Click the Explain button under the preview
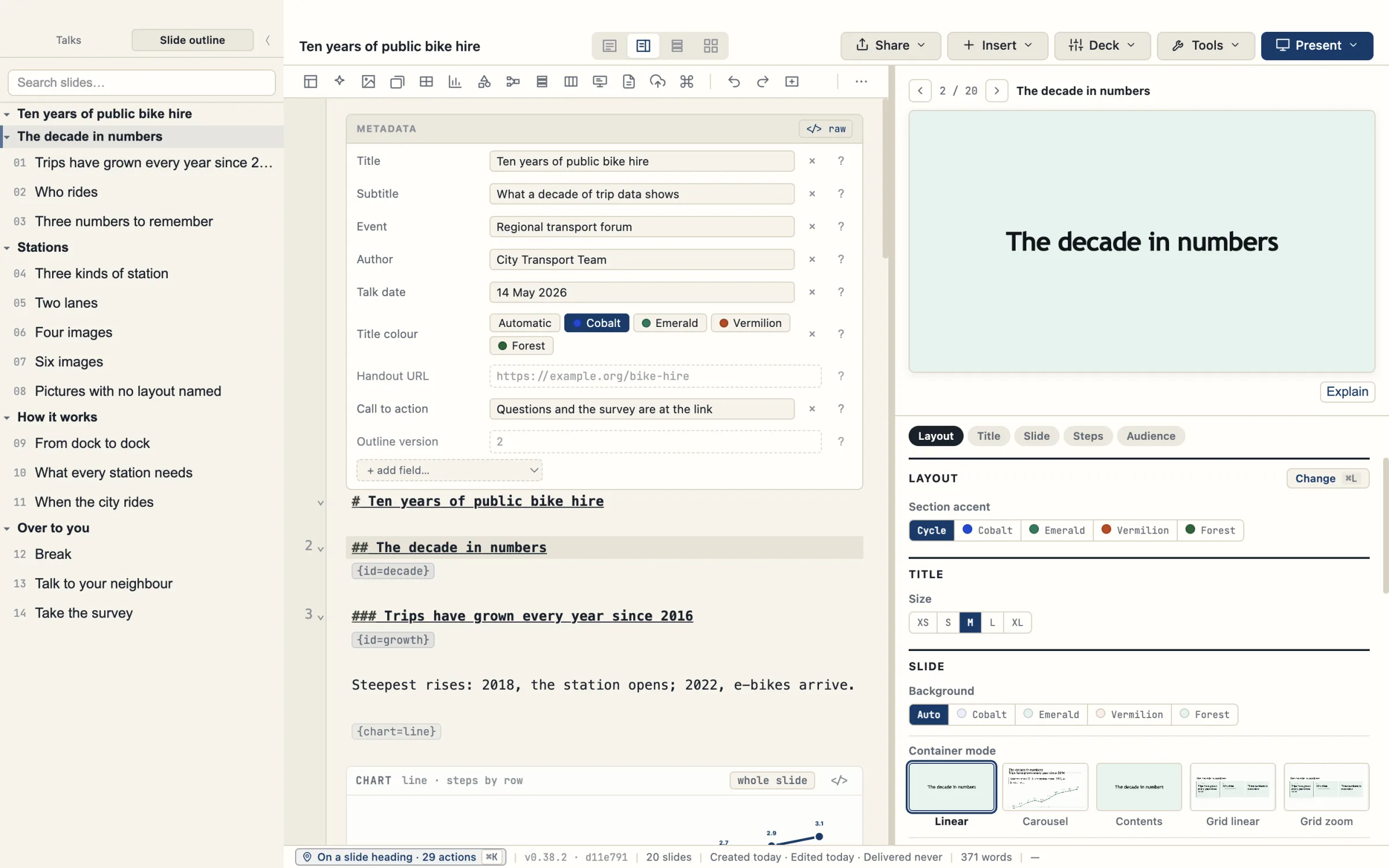 click(1347, 392)
